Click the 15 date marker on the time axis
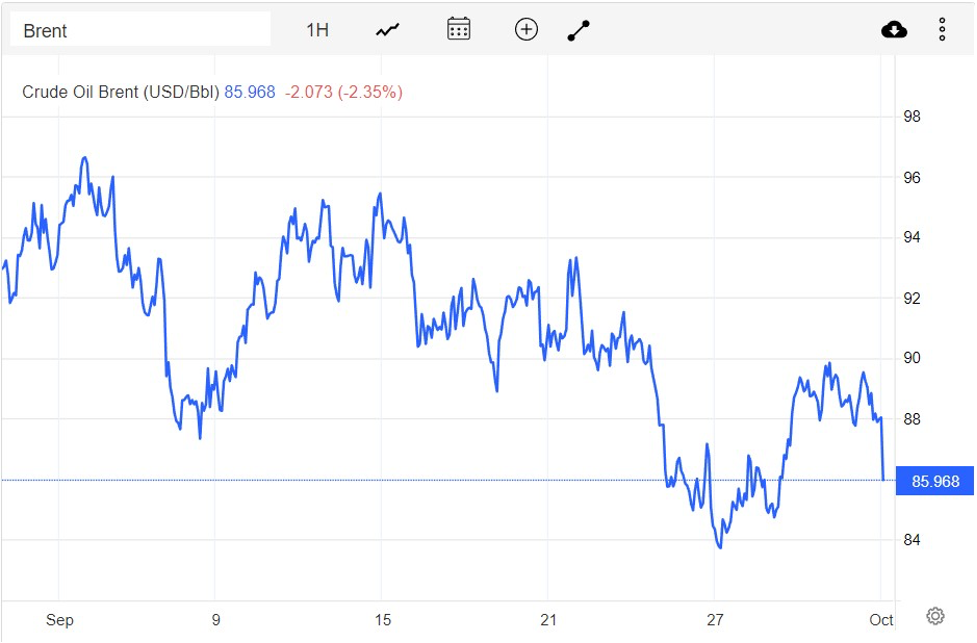 click(382, 620)
